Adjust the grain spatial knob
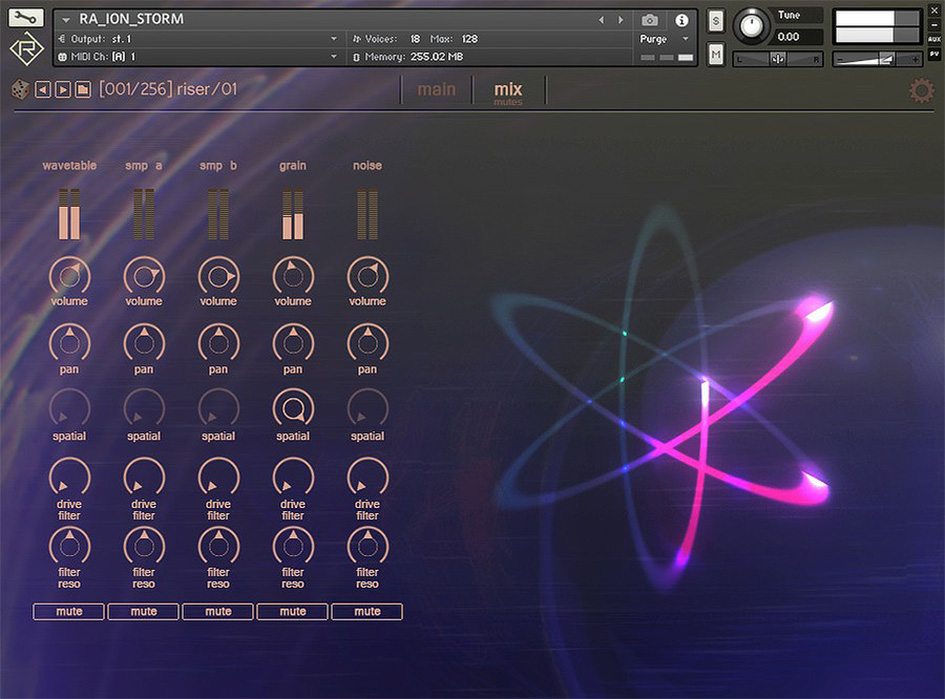This screenshot has height=699, width=945. (x=293, y=409)
